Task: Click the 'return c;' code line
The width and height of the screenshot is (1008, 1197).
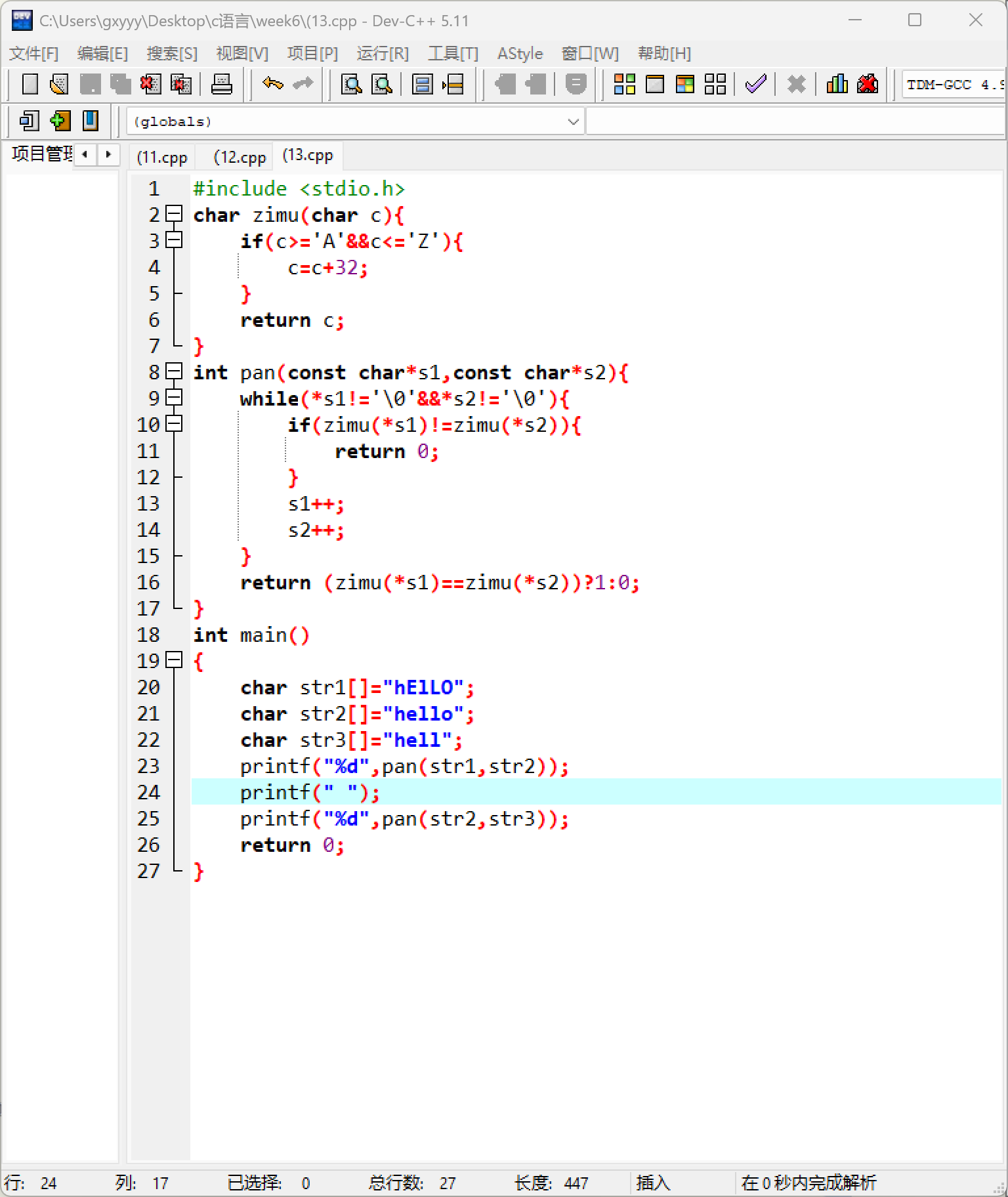Action: point(292,320)
